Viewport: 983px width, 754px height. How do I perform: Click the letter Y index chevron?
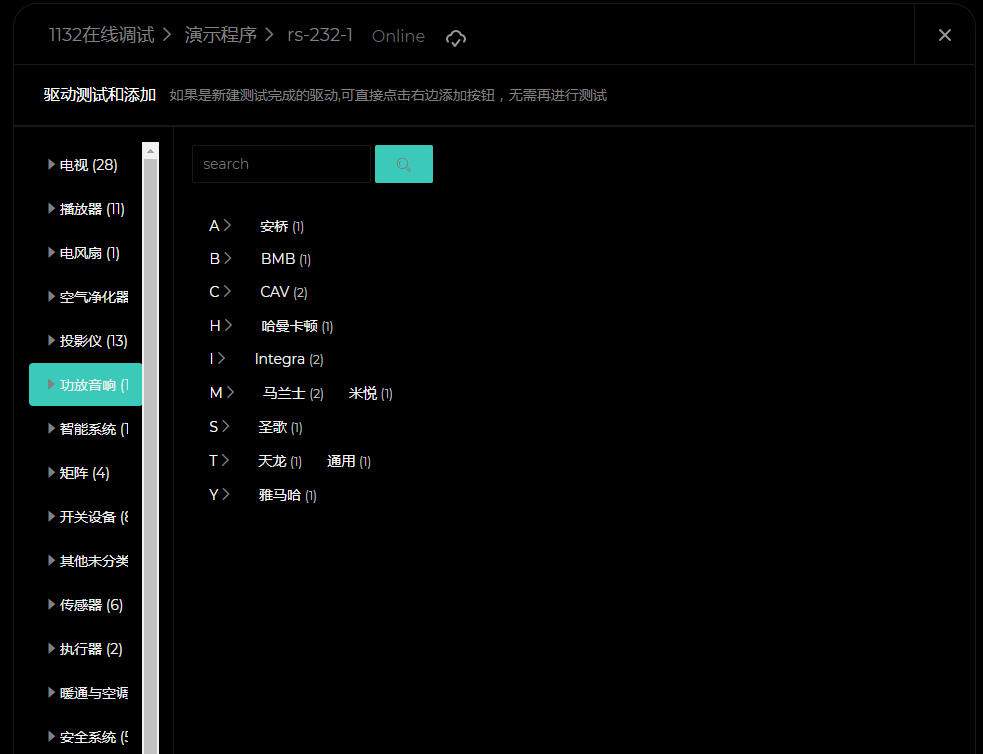[226, 495]
